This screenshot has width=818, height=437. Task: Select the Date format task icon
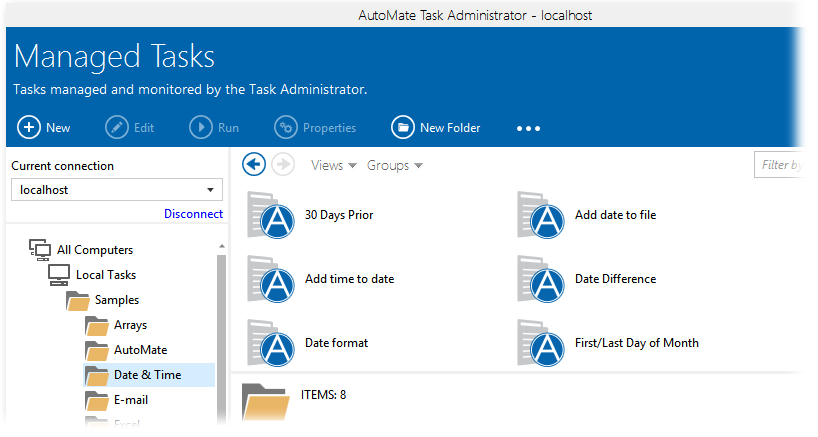pos(271,343)
